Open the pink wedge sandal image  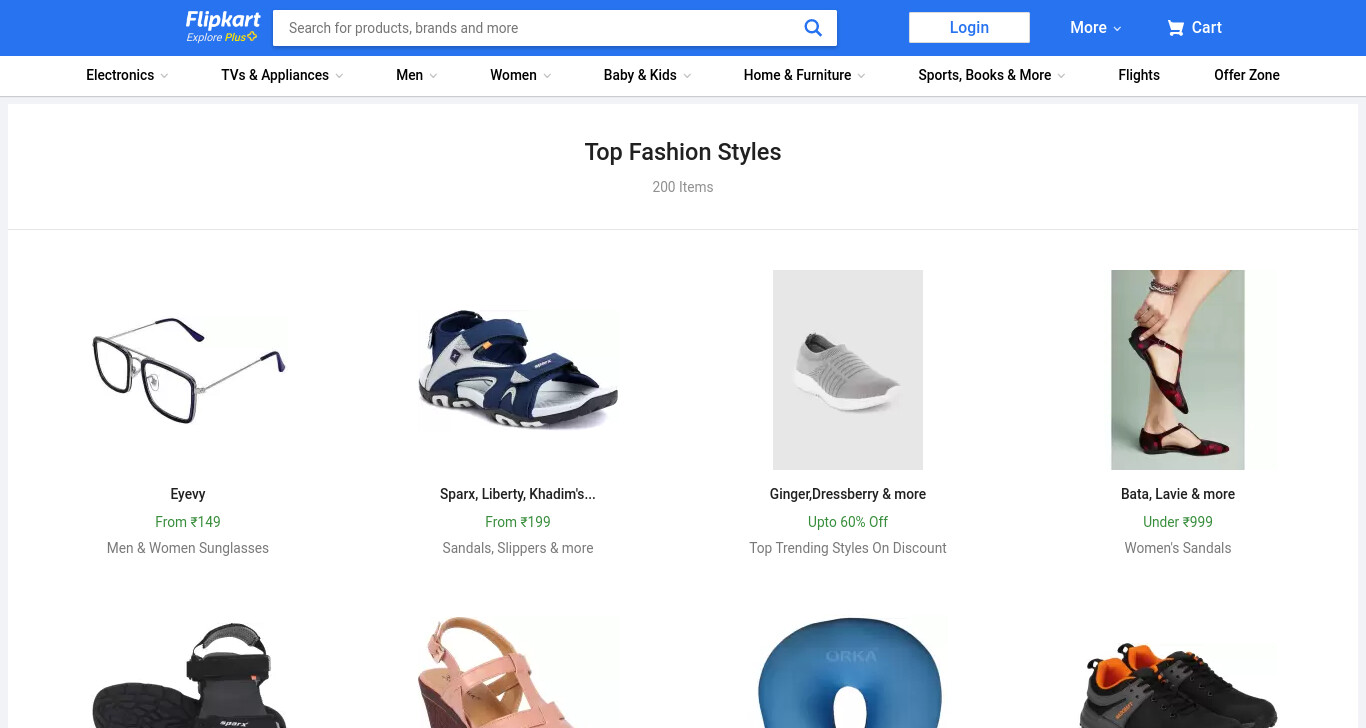(518, 673)
